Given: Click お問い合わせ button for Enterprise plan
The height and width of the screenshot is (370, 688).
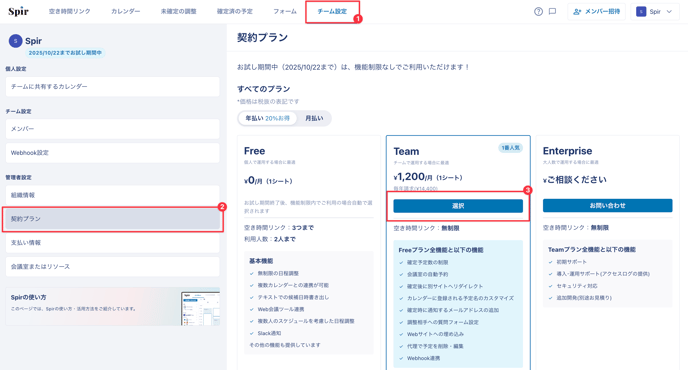Looking at the screenshot, I should 607,205.
